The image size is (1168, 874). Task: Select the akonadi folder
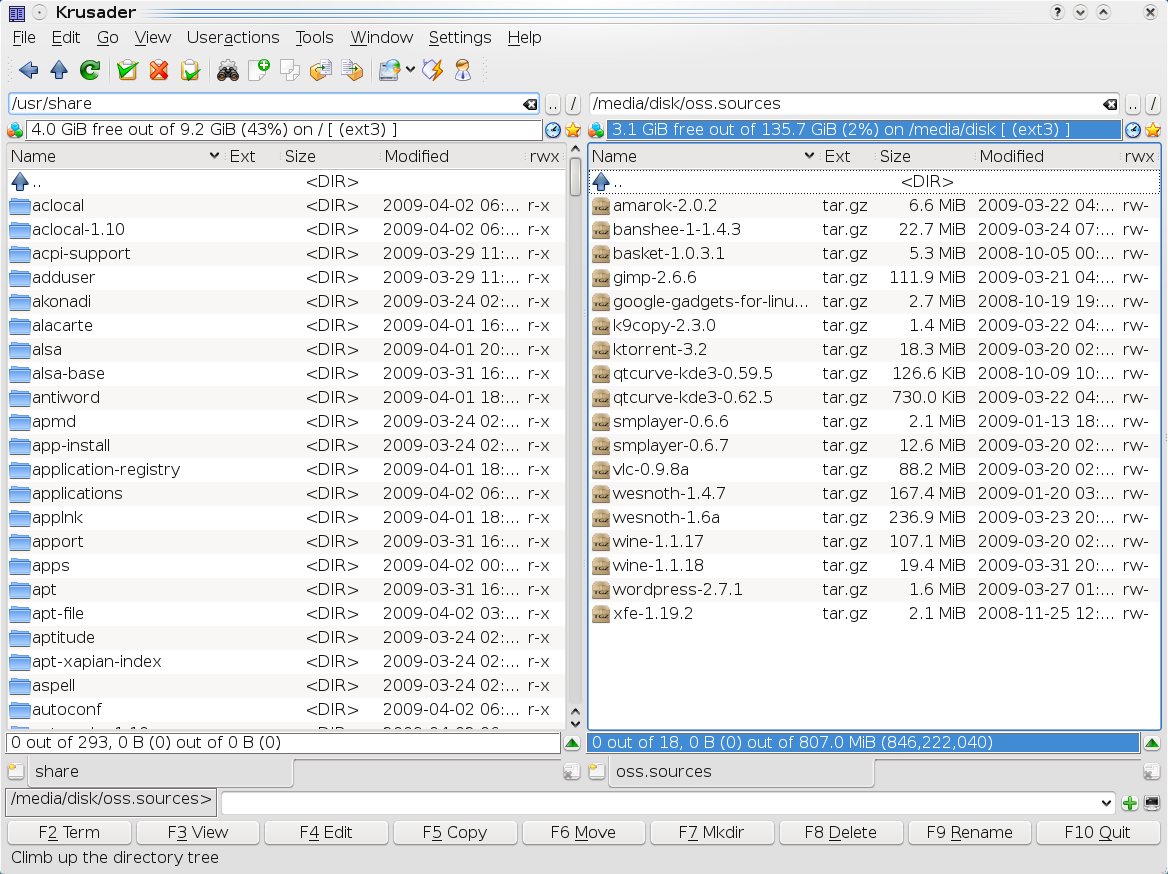click(x=286, y=302)
